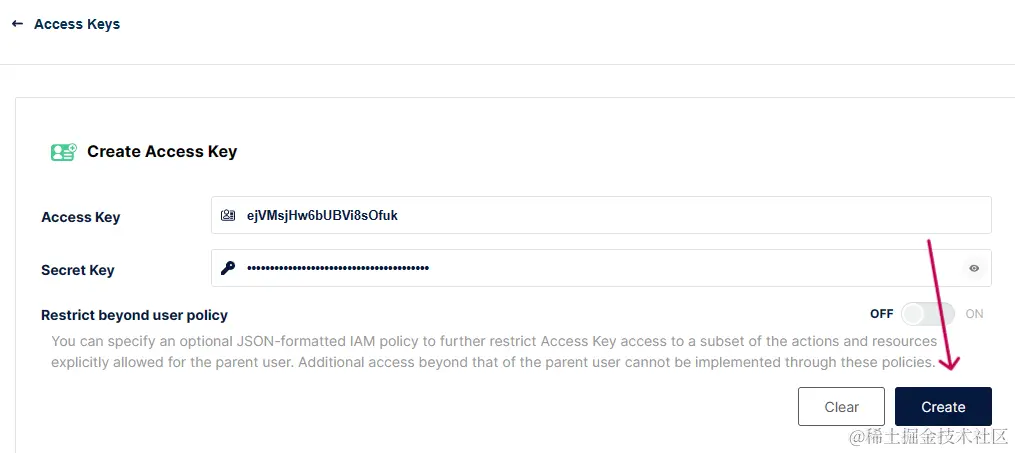This screenshot has width=1015, height=453.
Task: Click the ON label beside the policy switch
Action: 974,314
